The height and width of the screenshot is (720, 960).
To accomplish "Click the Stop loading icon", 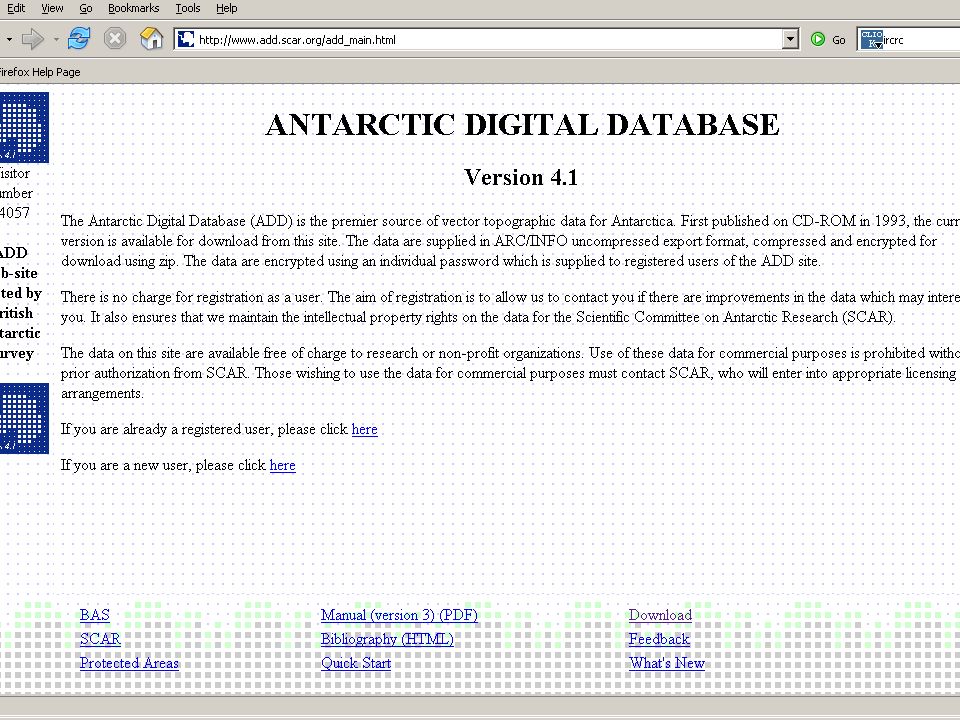I will (114, 39).
